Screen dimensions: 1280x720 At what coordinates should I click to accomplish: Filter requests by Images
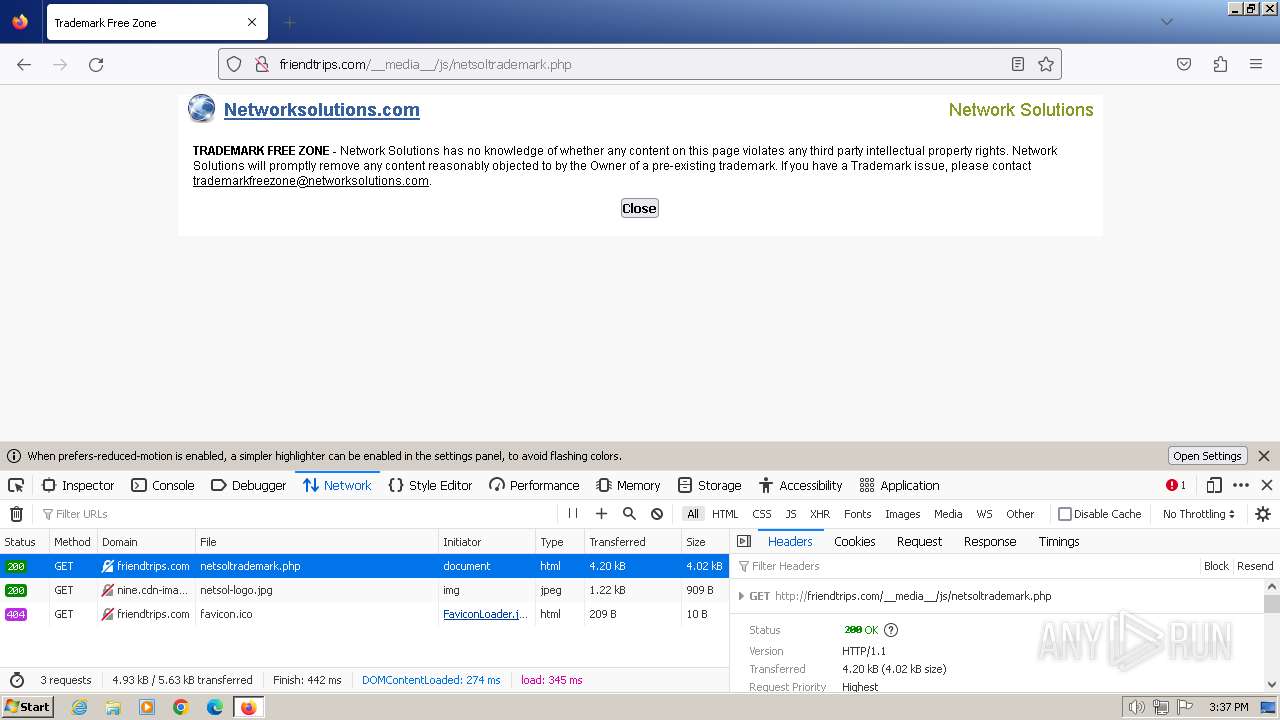[x=902, y=514]
